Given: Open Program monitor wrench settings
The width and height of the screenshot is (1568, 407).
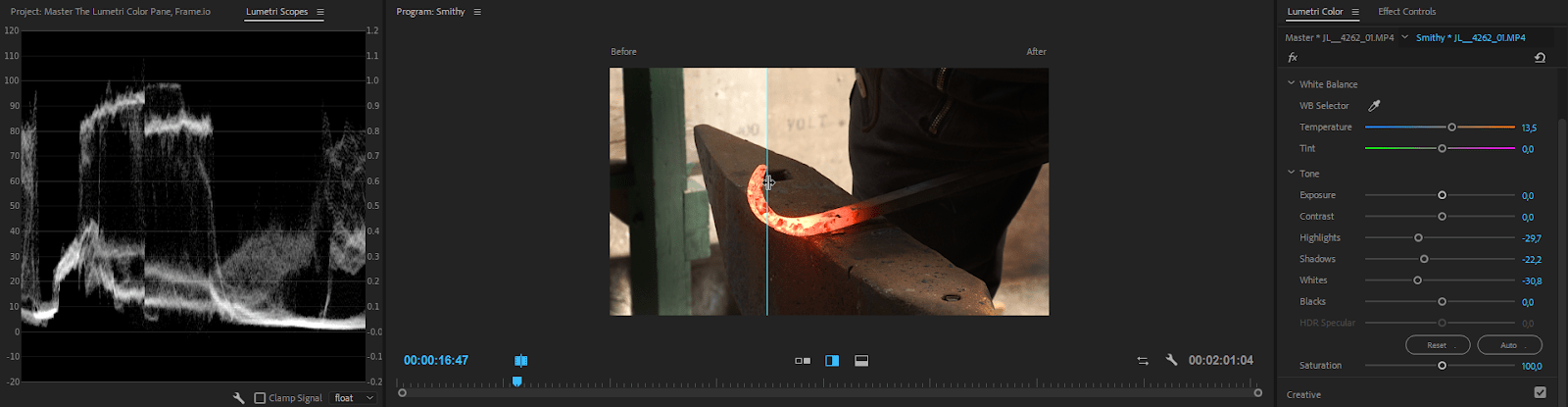Looking at the screenshot, I should coord(1171,360).
